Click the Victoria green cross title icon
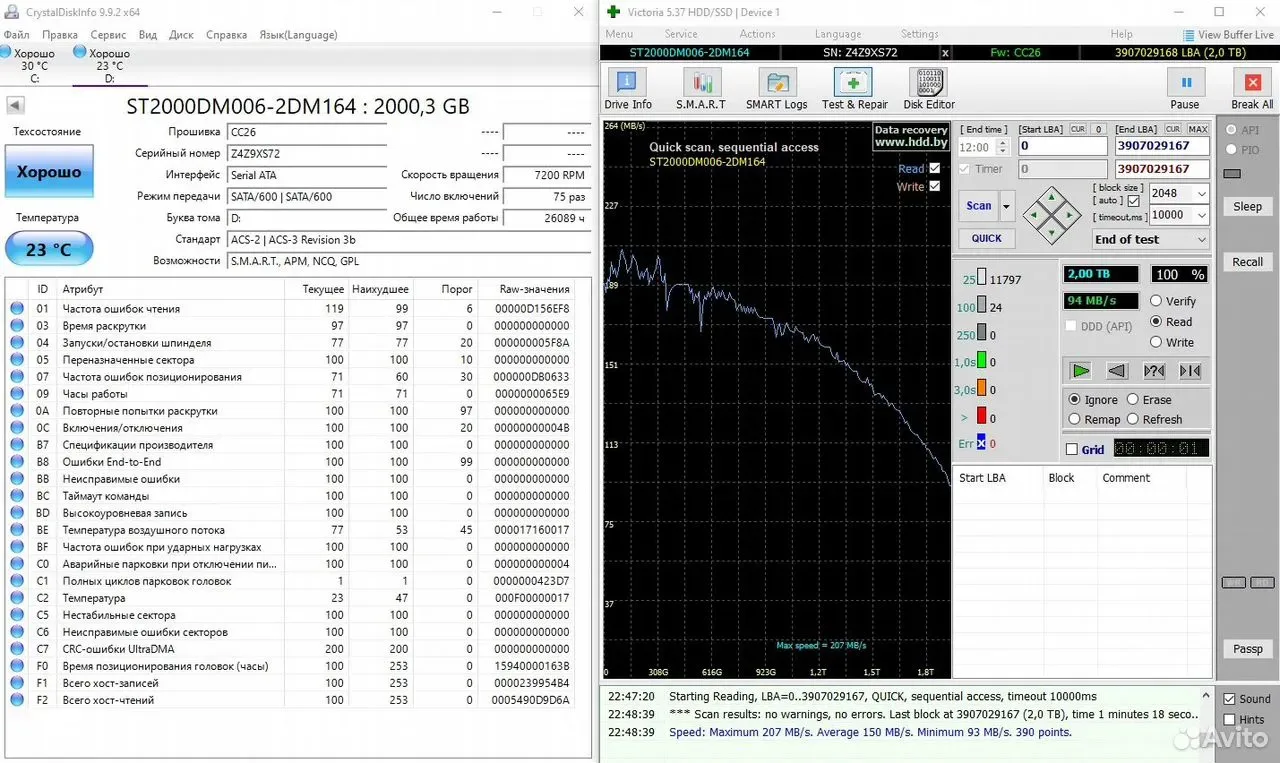This screenshot has height=763, width=1280. pos(613,12)
